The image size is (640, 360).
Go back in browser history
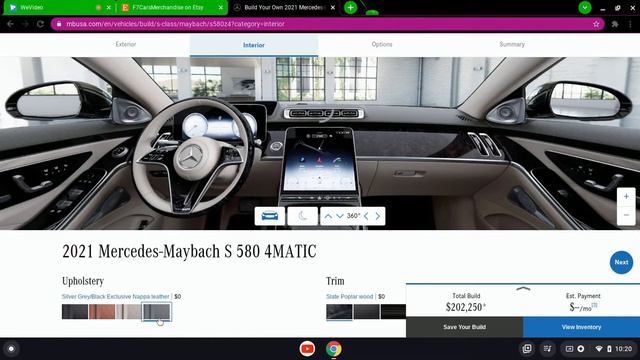10,24
